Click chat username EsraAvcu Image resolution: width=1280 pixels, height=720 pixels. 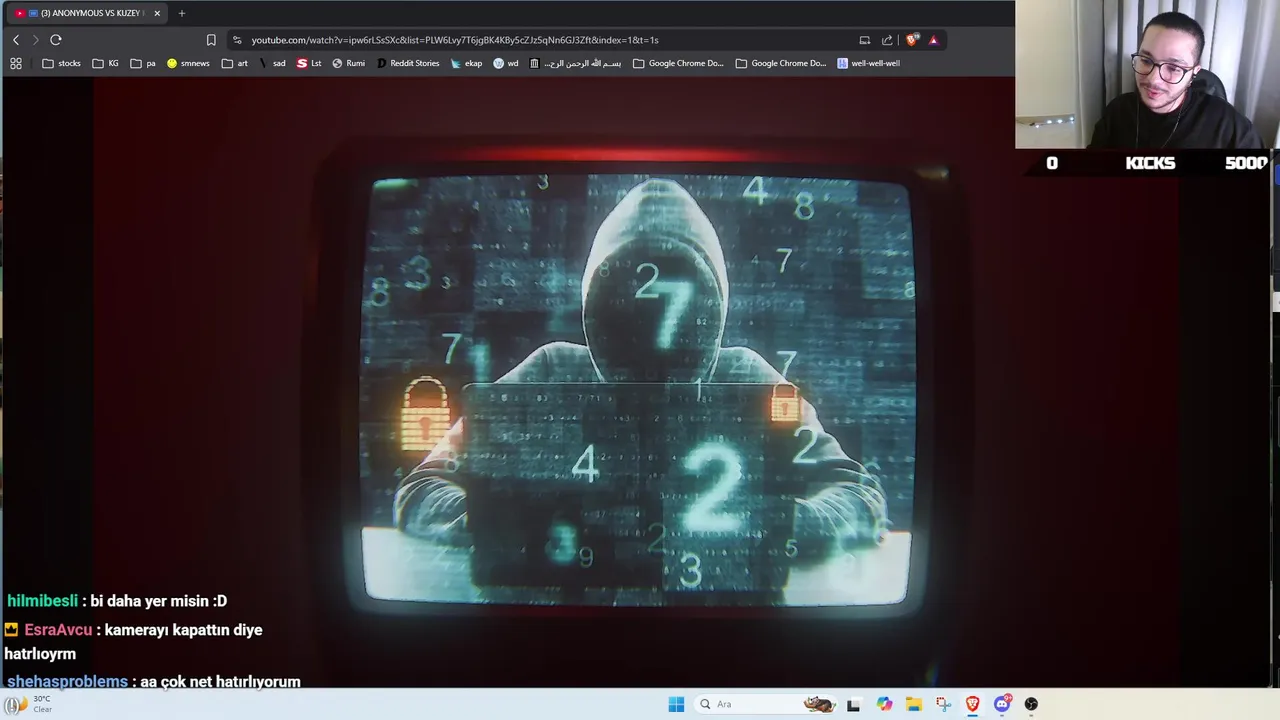(58, 630)
